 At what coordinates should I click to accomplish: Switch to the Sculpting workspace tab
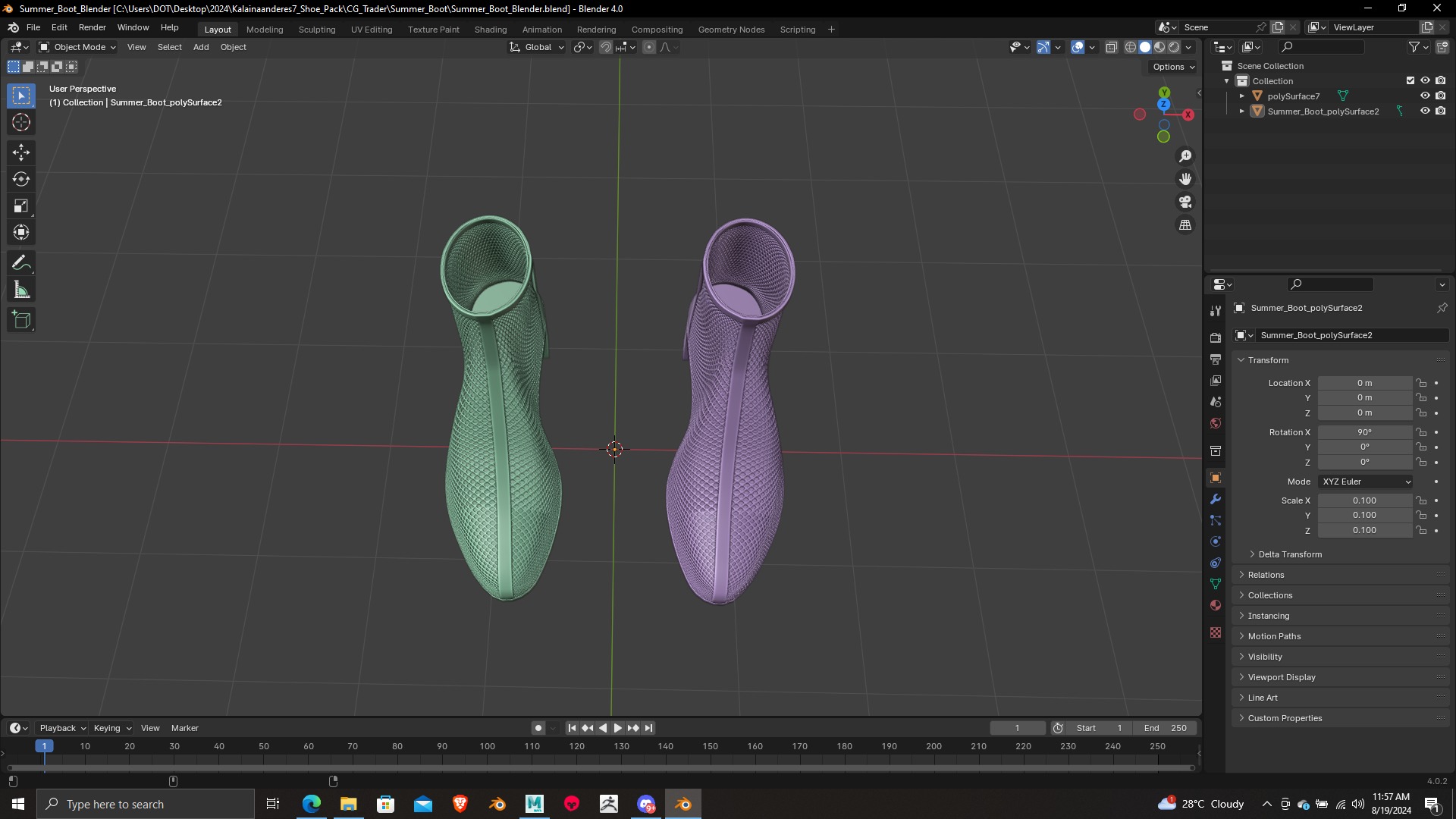pos(317,30)
